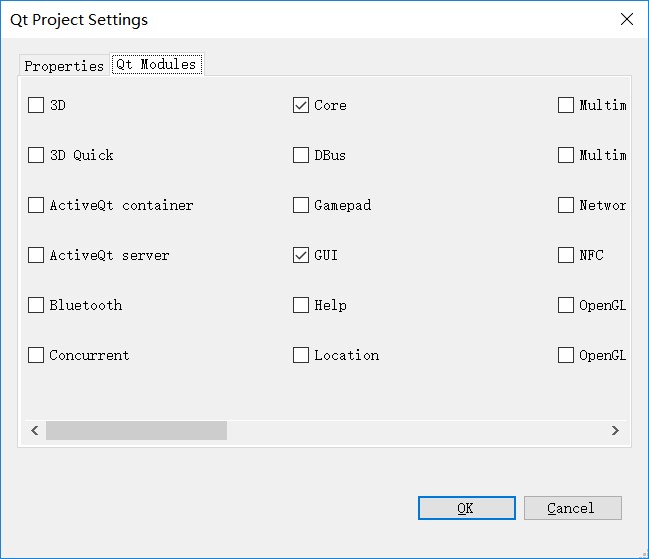
Task: Enable the Concurrent module
Action: point(36,355)
